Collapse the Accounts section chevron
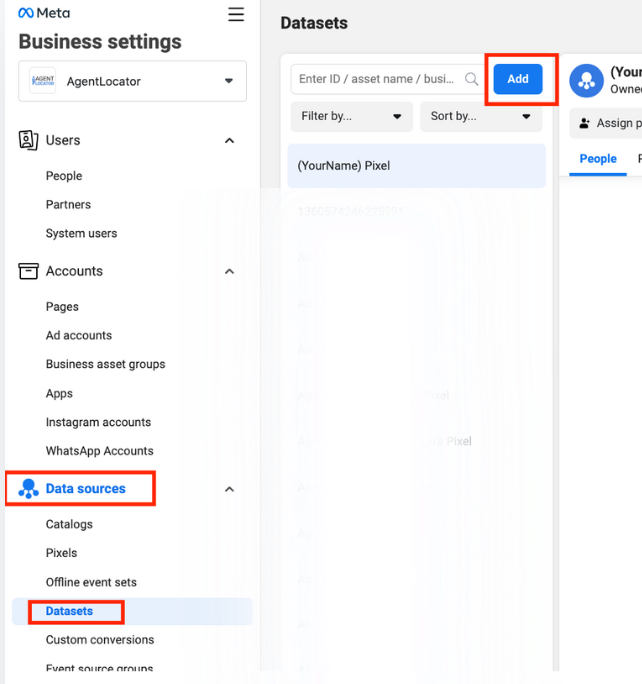The width and height of the screenshot is (642, 684). (229, 271)
